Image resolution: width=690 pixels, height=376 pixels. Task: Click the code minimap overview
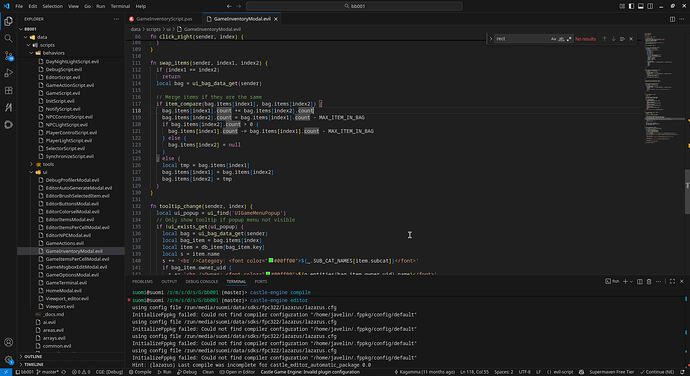click(x=663, y=88)
